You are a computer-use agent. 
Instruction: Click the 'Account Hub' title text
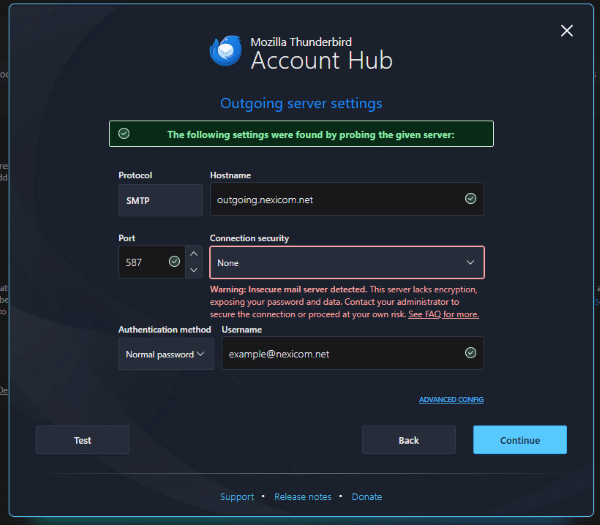[321, 60]
